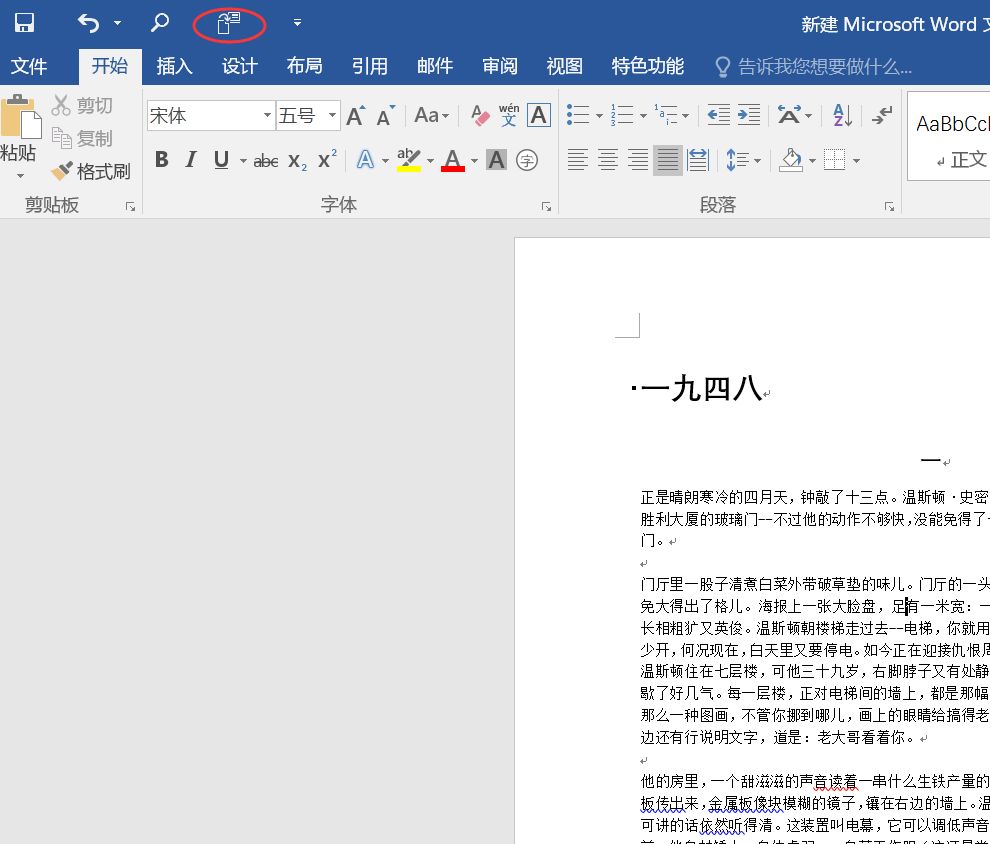The height and width of the screenshot is (844, 990).
Task: Click the shrink font size icon
Action: [385, 116]
